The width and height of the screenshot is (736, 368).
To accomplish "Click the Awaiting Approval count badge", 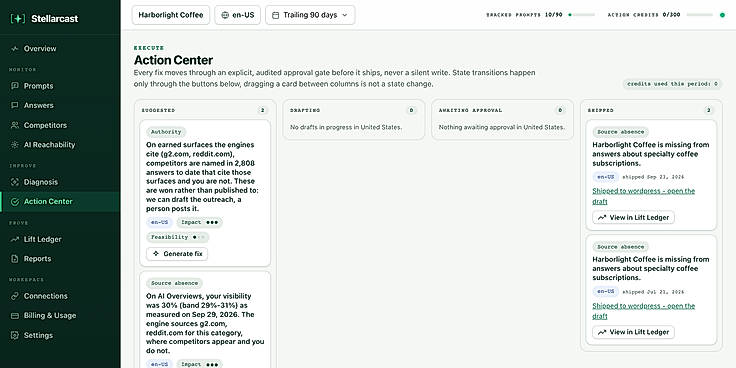I will pyautogui.click(x=560, y=111).
